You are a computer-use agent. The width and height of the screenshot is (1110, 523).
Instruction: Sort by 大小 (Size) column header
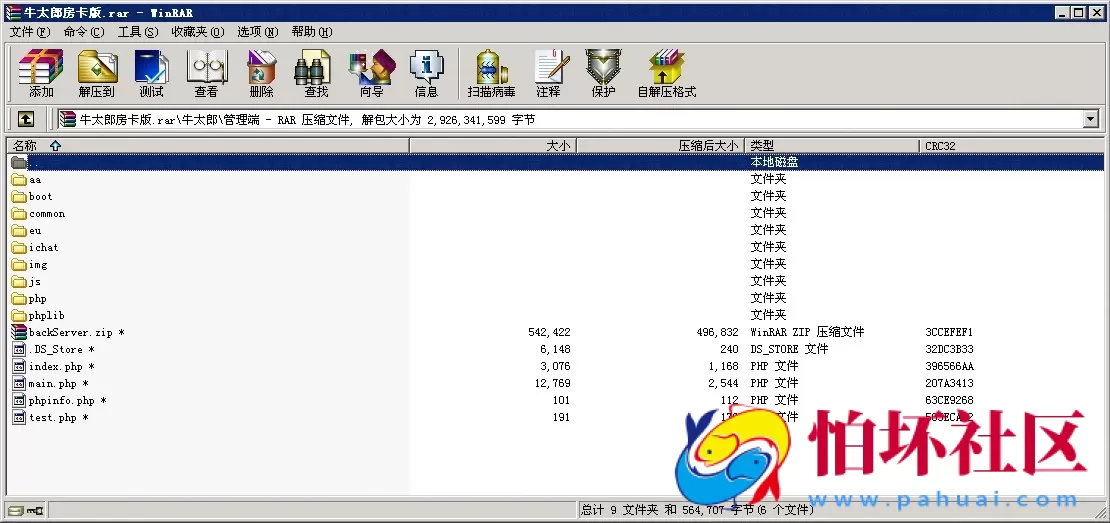click(493, 146)
